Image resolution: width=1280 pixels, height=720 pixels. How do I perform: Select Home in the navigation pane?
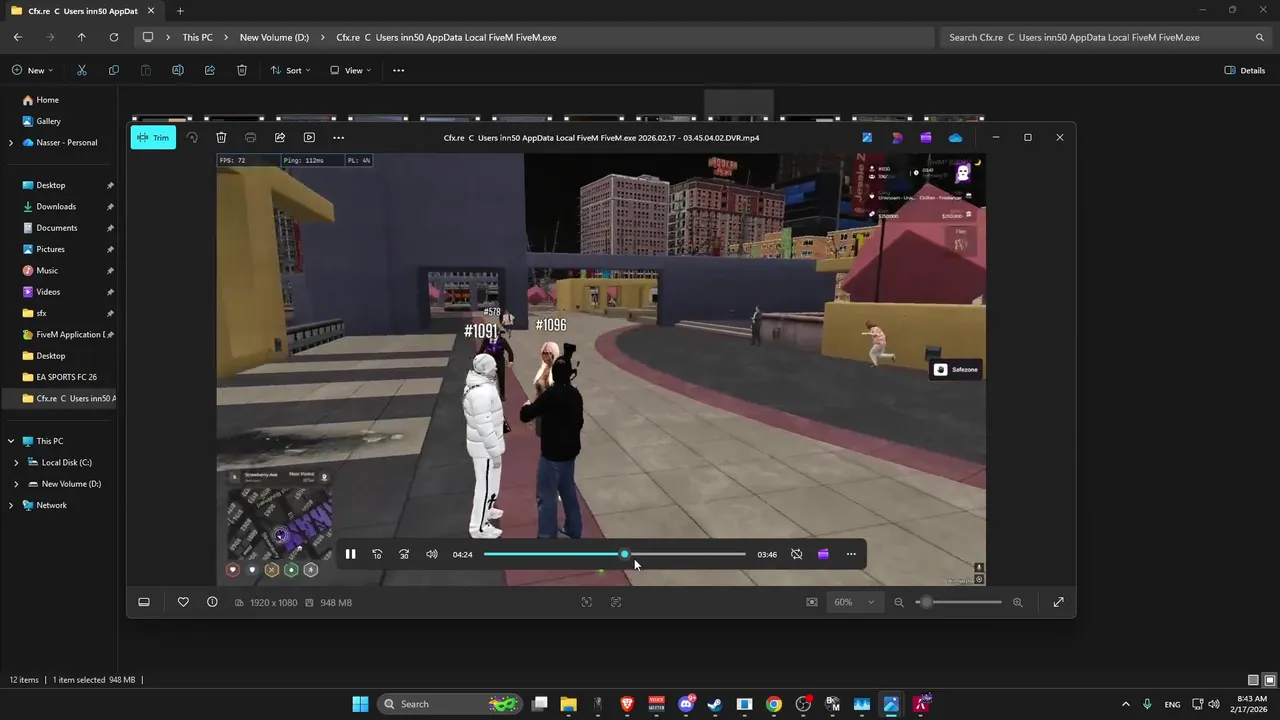click(47, 100)
